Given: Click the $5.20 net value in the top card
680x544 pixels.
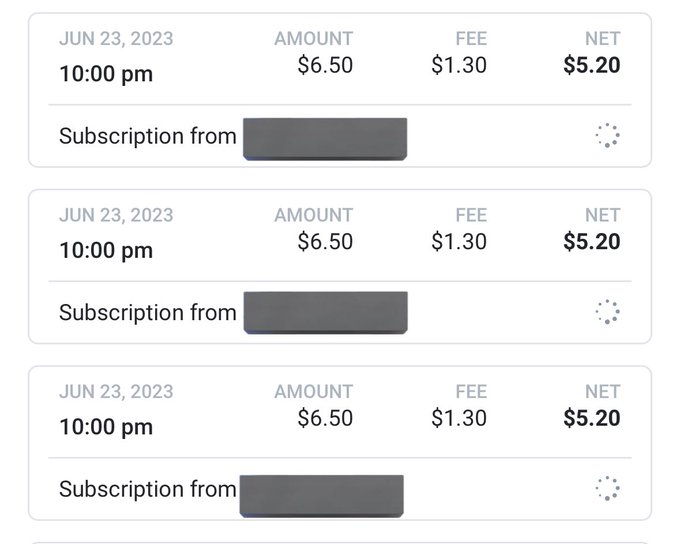Looking at the screenshot, I should point(592,65).
